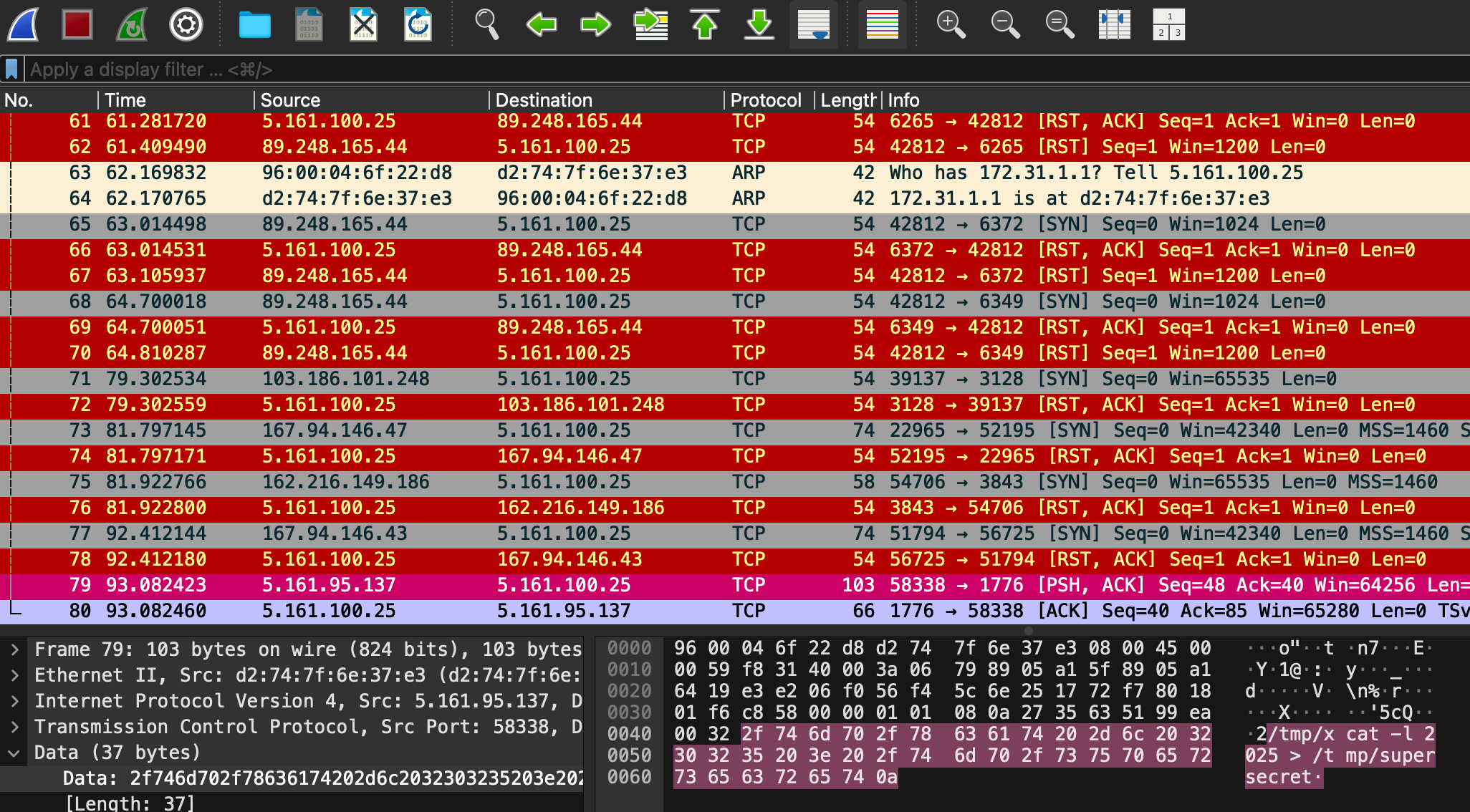The image size is (1470, 812).
Task: Zoom in packet text
Action: (951, 25)
